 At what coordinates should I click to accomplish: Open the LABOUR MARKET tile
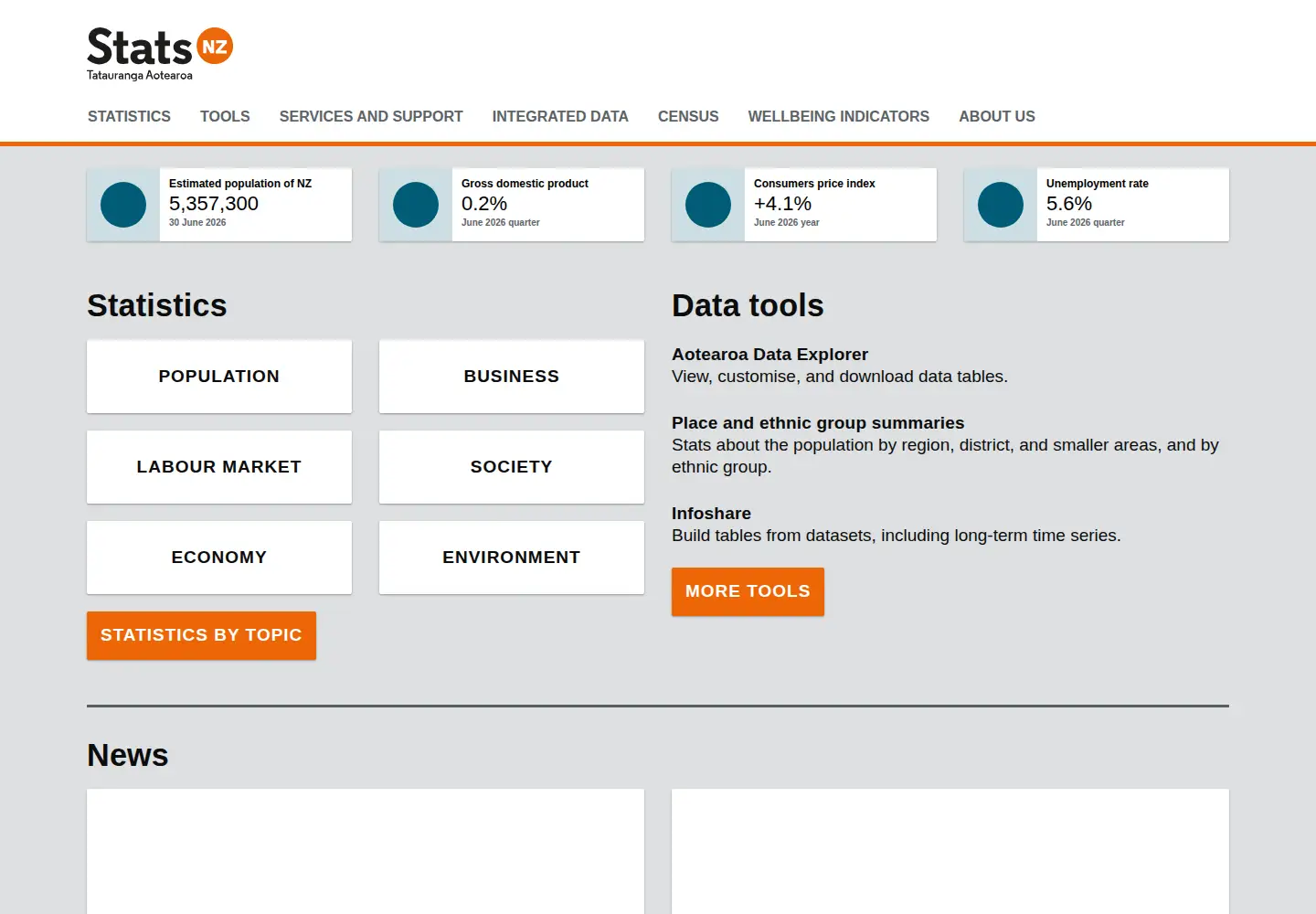pyautogui.click(x=219, y=467)
